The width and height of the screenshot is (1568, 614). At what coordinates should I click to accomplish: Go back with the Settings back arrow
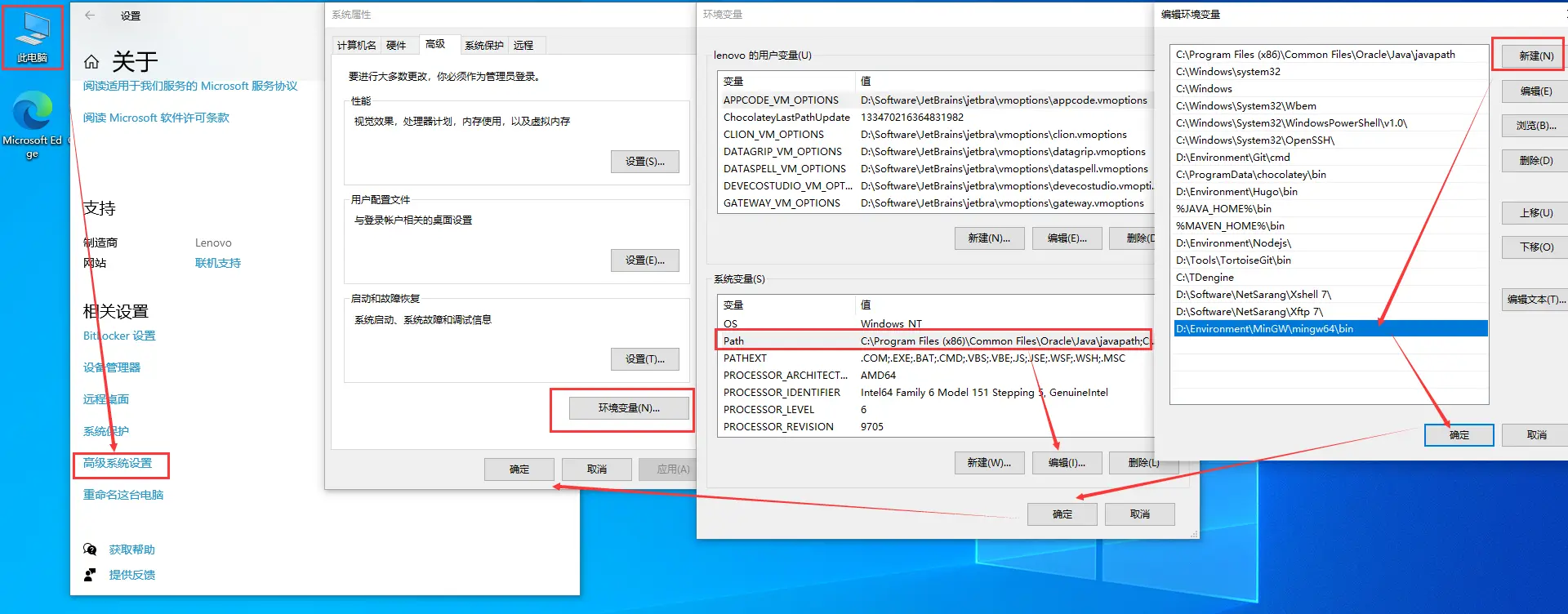click(90, 16)
